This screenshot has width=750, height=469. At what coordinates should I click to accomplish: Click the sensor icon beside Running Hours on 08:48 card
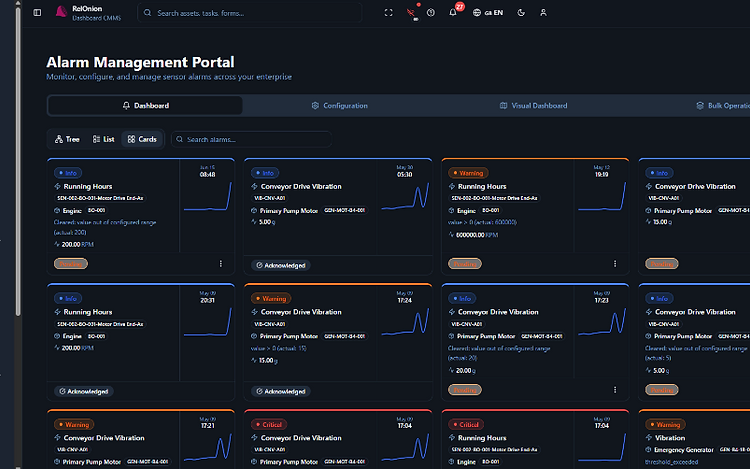[57, 186]
